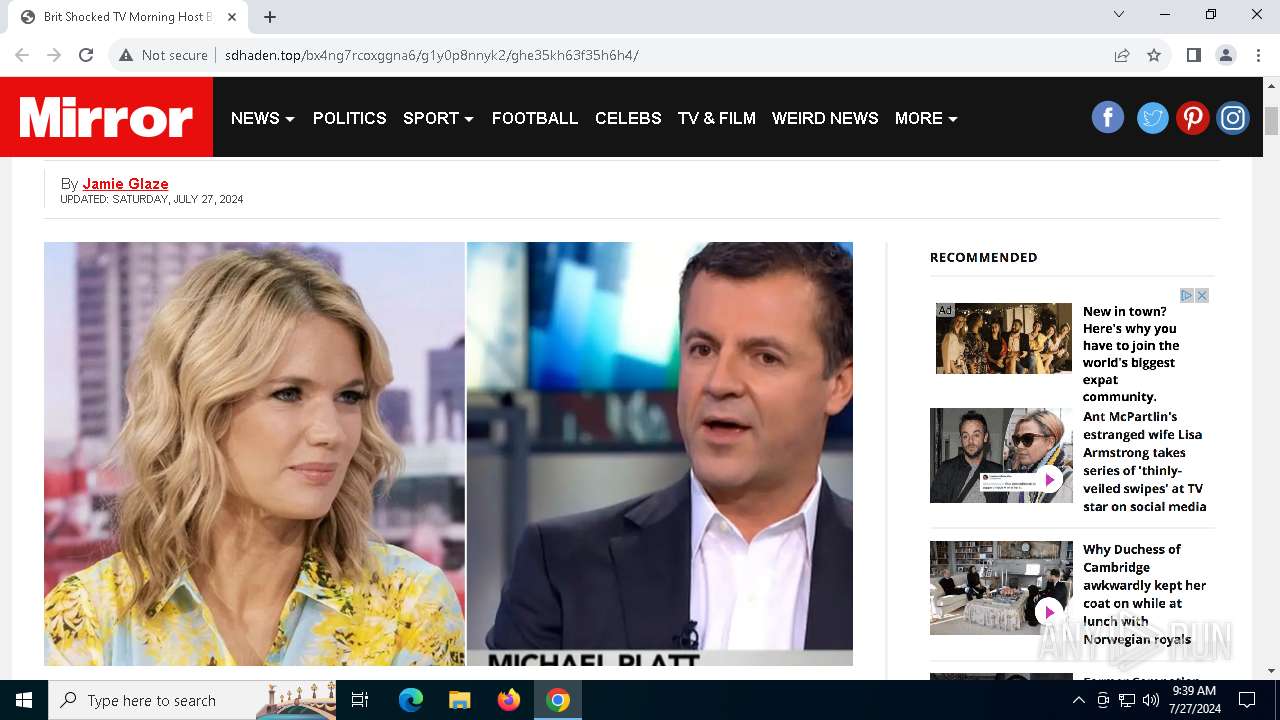
Task: Click the scrollbar down arrow
Action: (x=1271, y=670)
